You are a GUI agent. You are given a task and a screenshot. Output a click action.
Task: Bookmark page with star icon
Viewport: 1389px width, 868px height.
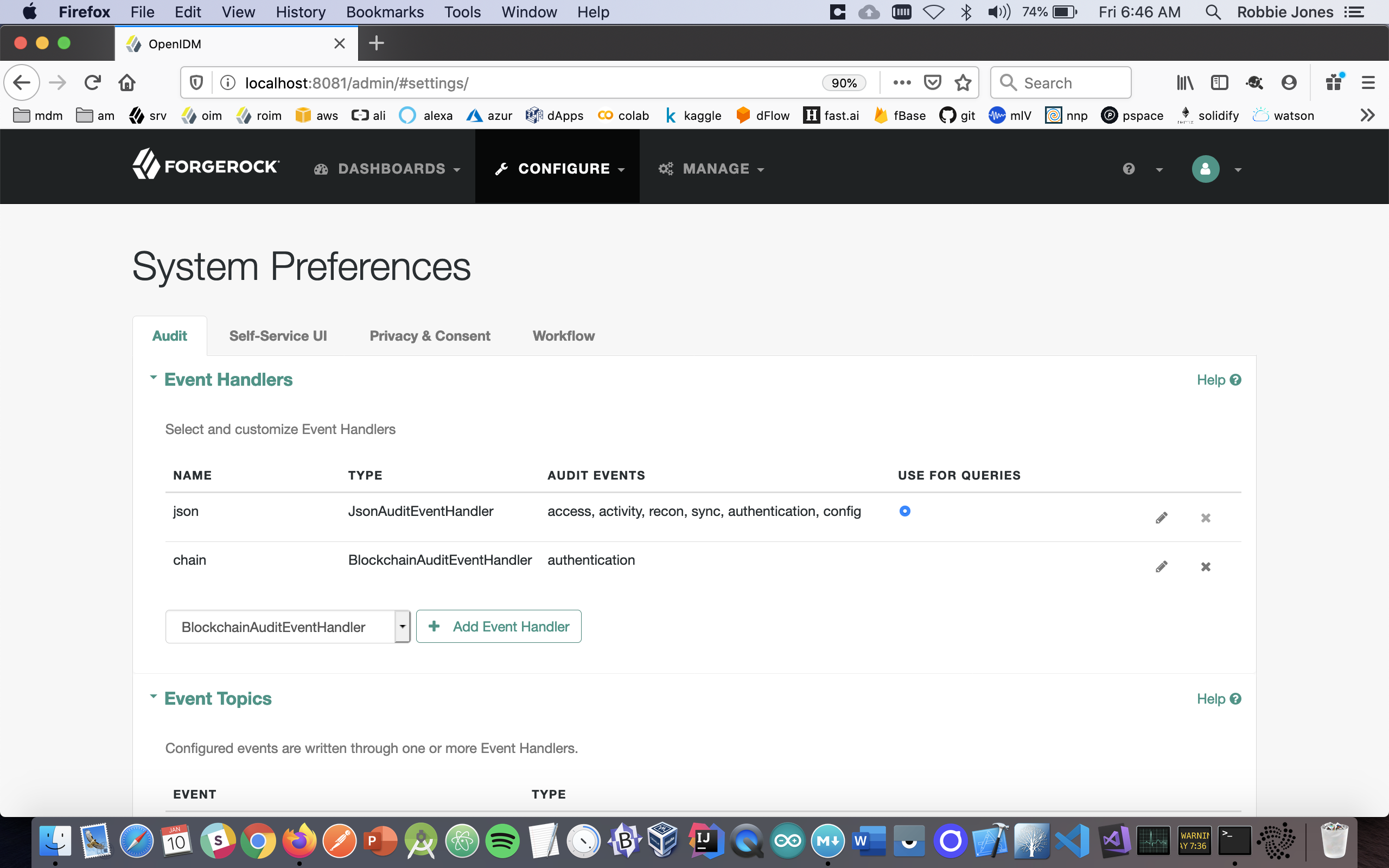coord(963,82)
